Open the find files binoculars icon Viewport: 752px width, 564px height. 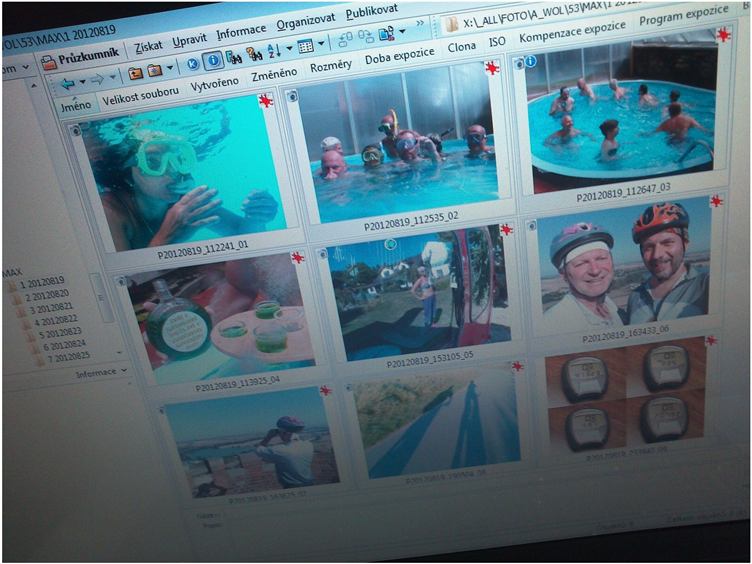click(234, 58)
